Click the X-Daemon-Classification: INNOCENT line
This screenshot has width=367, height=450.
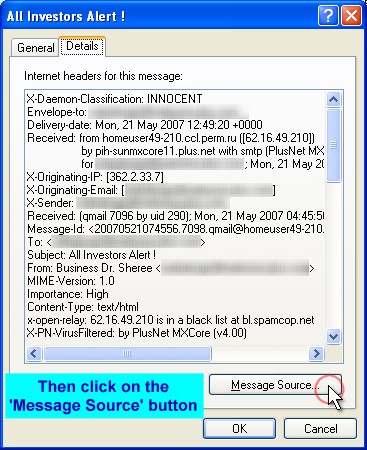click(115, 99)
